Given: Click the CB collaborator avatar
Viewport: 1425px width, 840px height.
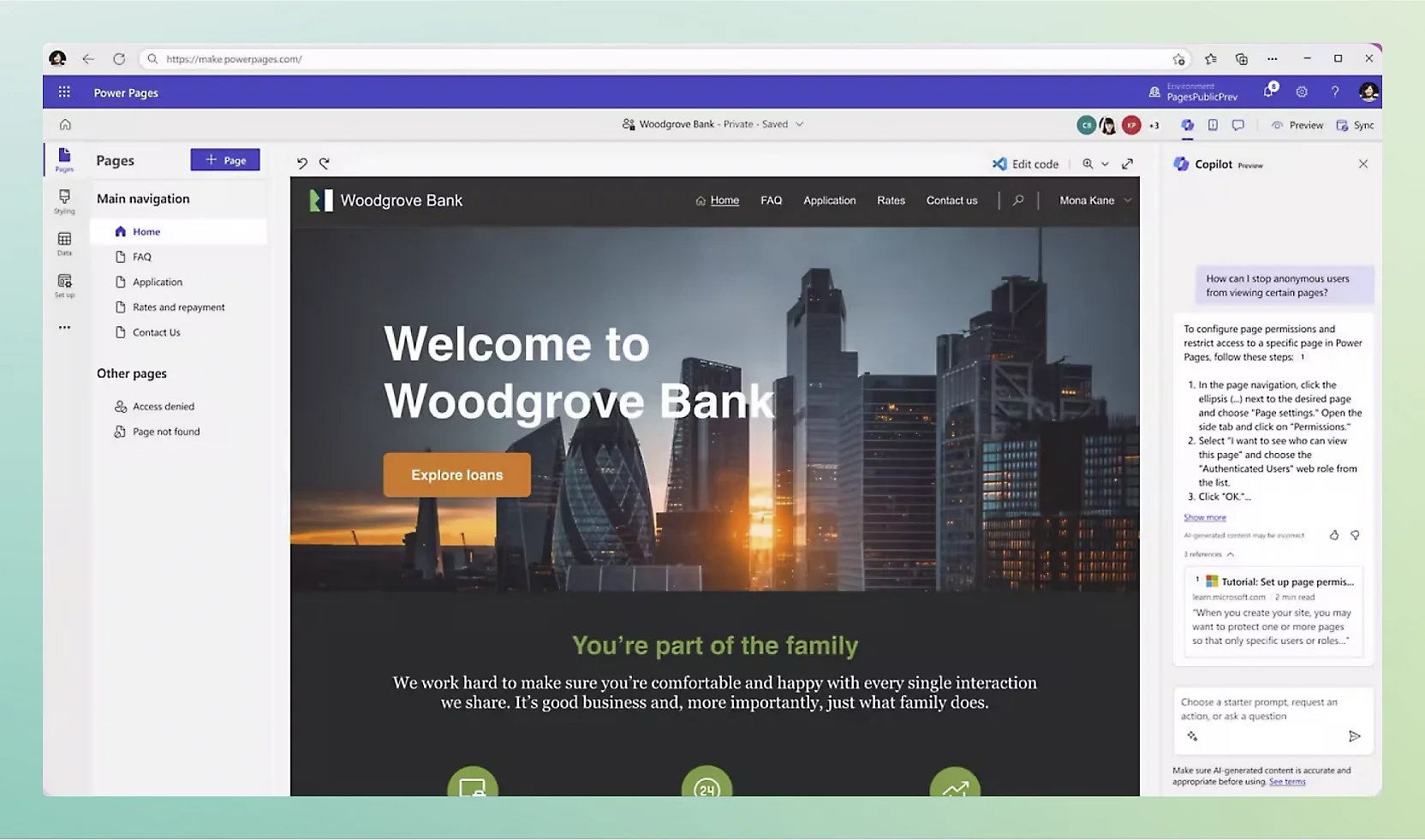Looking at the screenshot, I should [1086, 125].
